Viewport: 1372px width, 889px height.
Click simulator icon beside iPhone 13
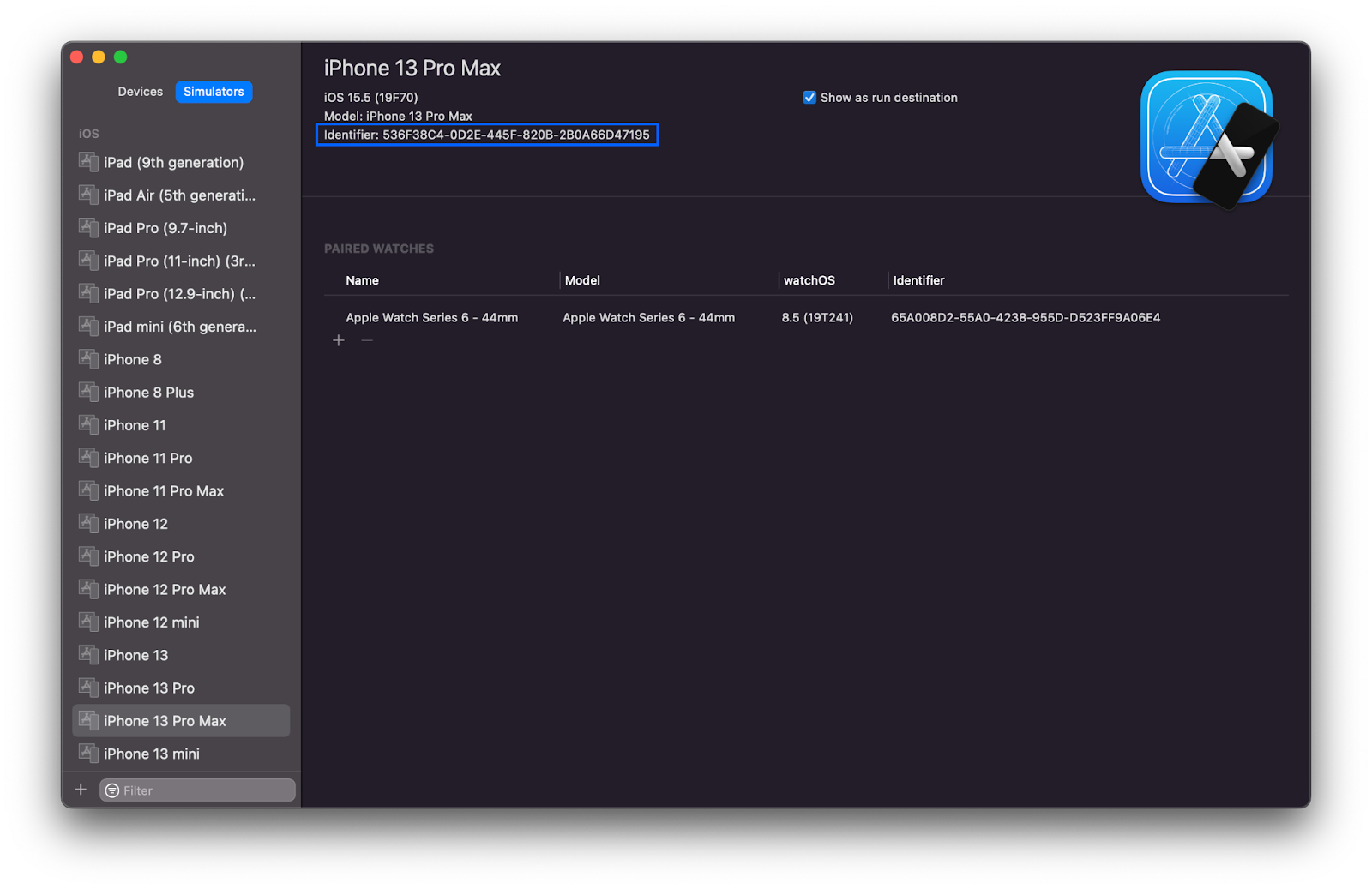tap(88, 654)
